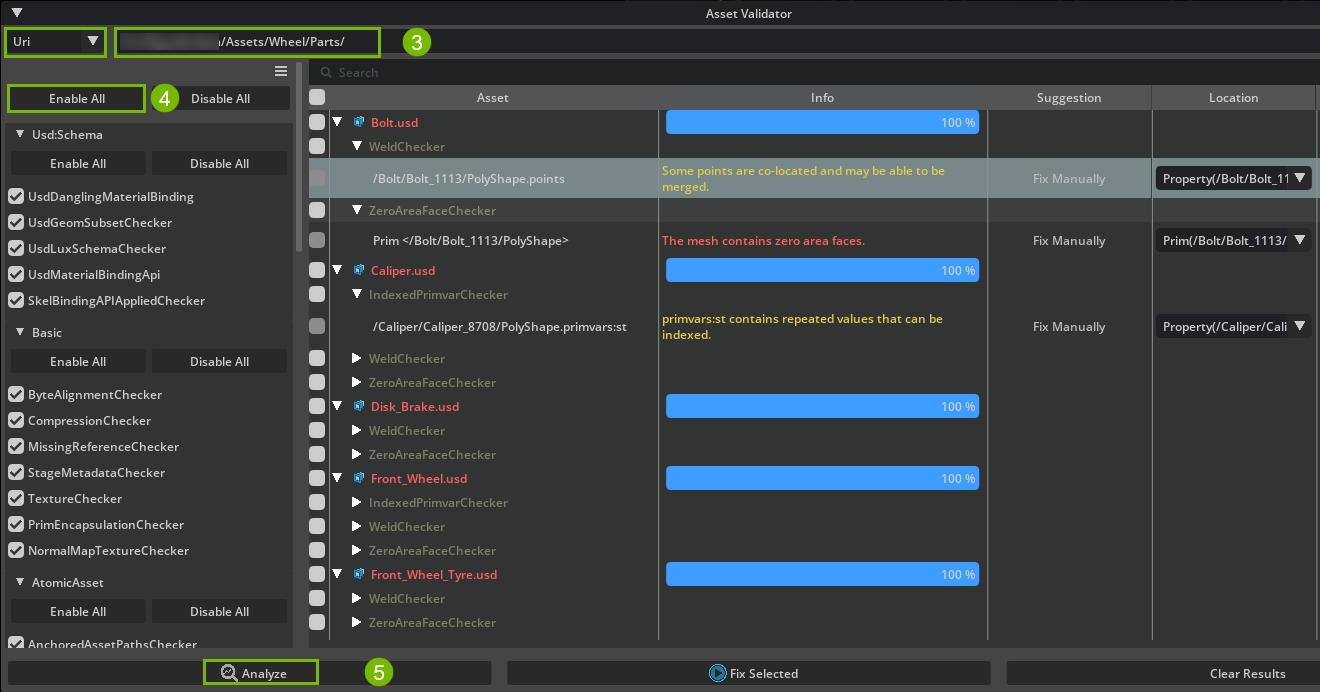This screenshot has height=692, width=1320.
Task: Click the Info column header
Action: pyautogui.click(x=822, y=97)
